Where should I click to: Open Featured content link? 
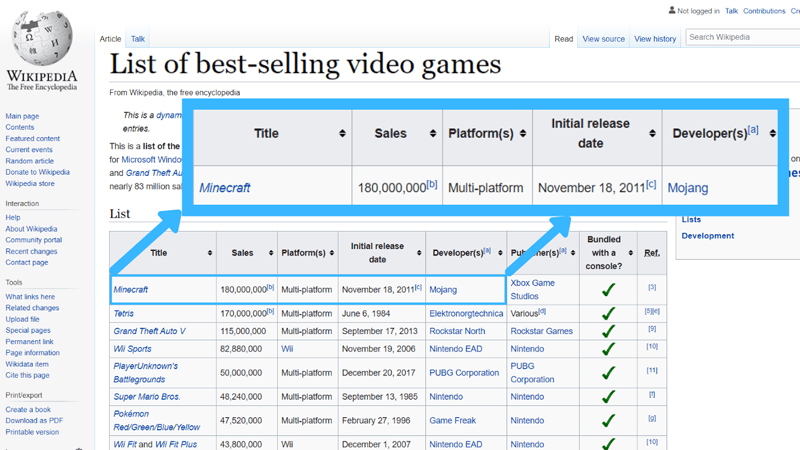(x=33, y=139)
